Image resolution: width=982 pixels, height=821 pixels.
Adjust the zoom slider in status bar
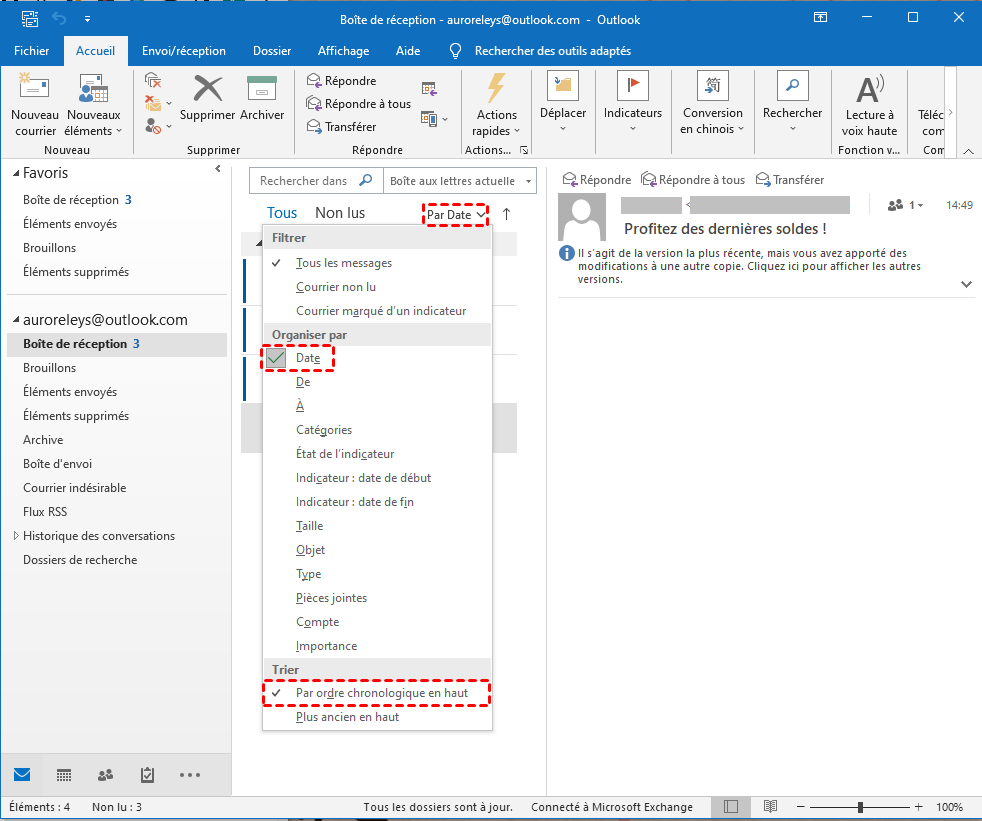(861, 807)
